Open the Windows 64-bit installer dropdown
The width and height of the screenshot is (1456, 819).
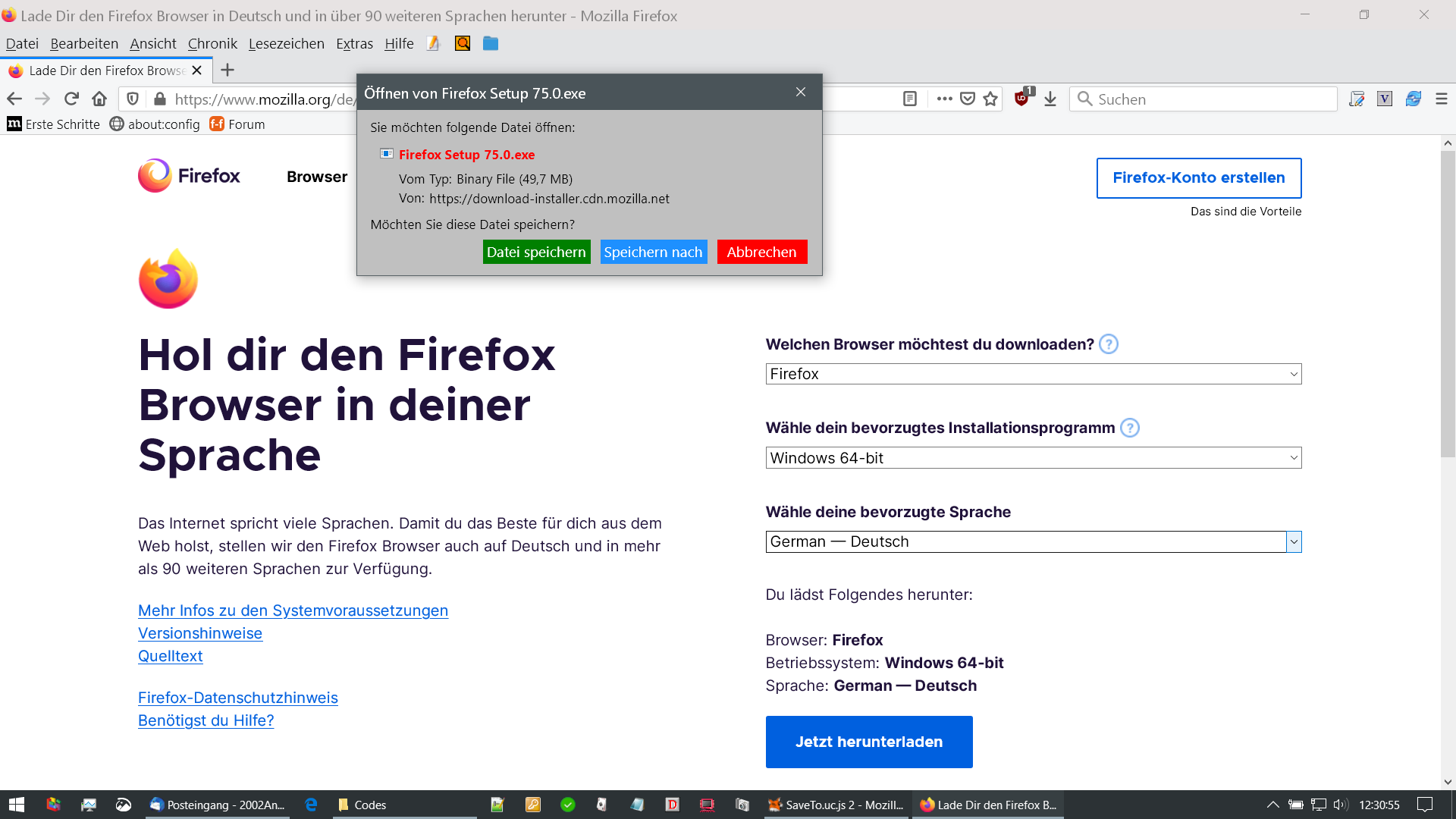click(x=1033, y=458)
